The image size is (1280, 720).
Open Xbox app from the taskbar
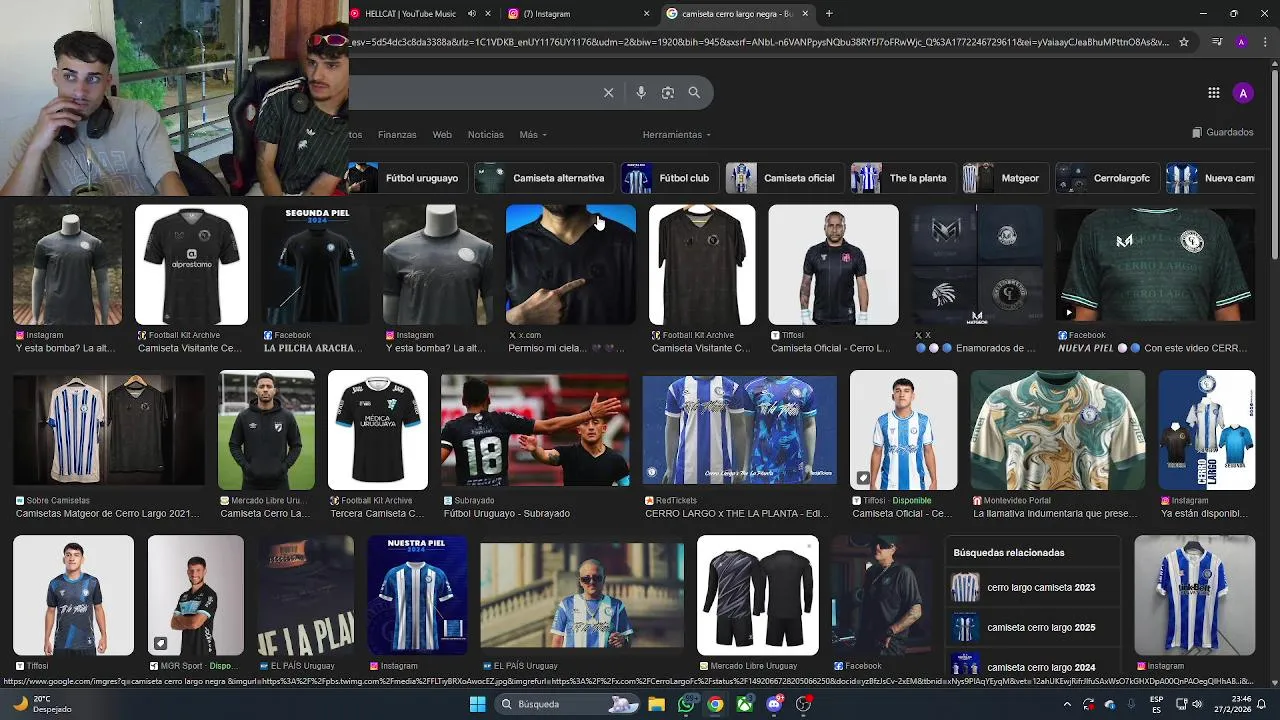pos(745,704)
